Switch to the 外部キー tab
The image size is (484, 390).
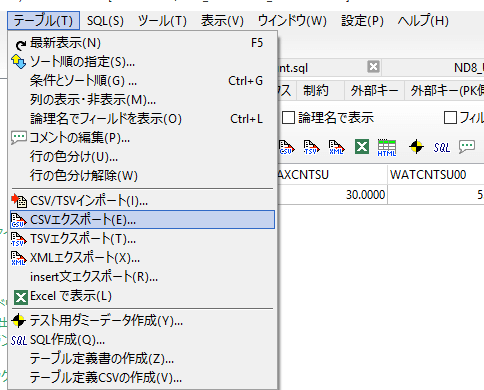coord(374,90)
